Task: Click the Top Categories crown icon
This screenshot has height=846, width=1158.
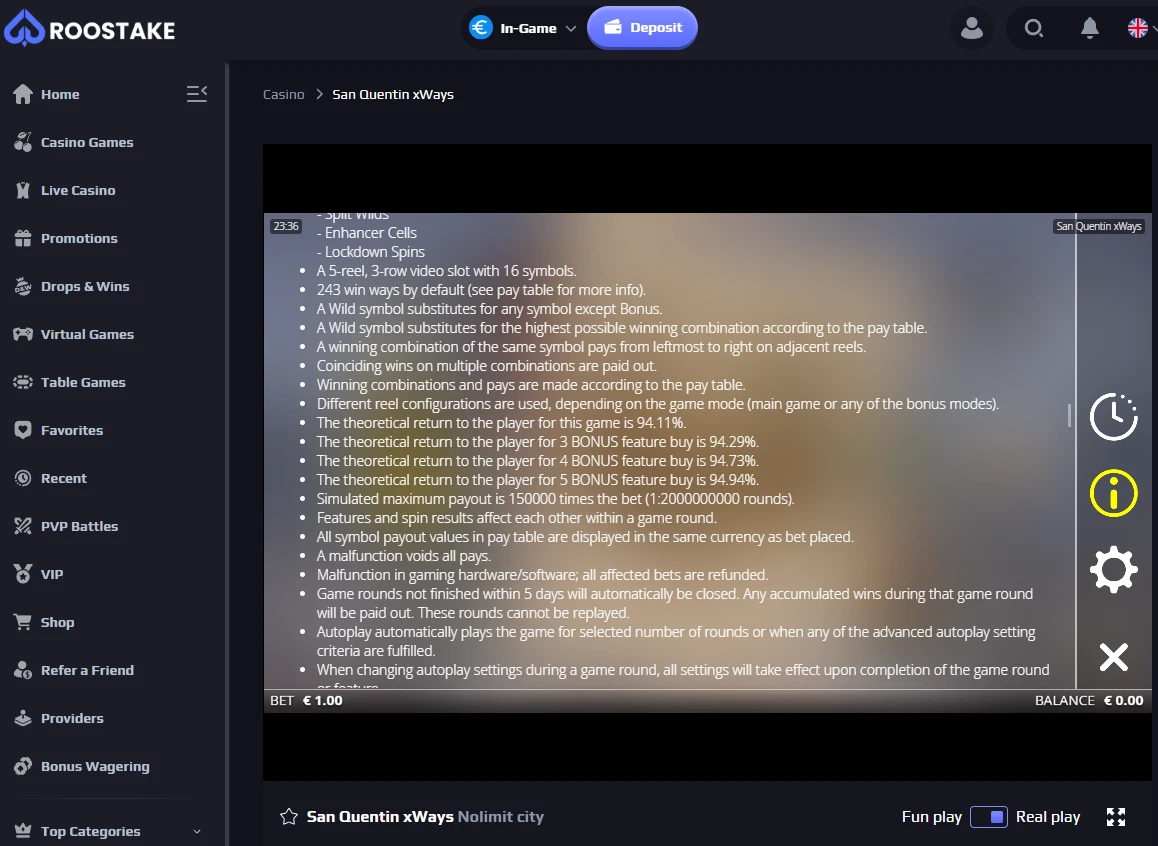Action: (x=23, y=831)
